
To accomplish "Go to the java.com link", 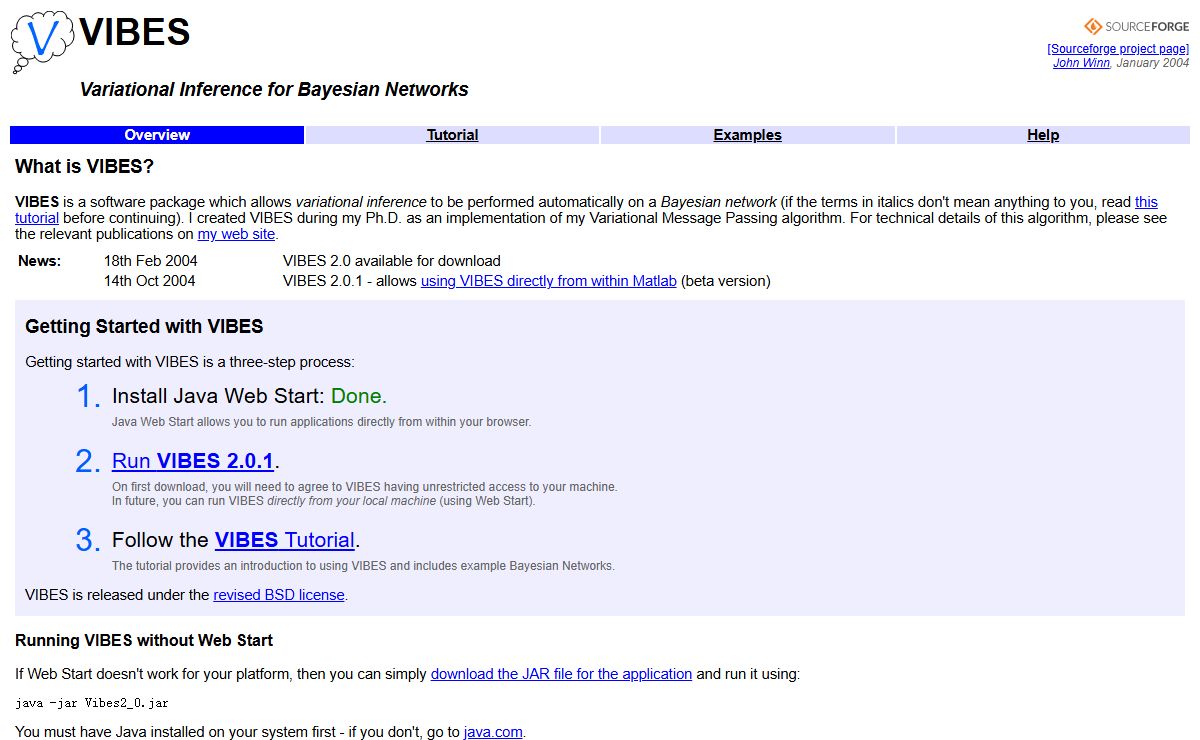I will [x=493, y=732].
